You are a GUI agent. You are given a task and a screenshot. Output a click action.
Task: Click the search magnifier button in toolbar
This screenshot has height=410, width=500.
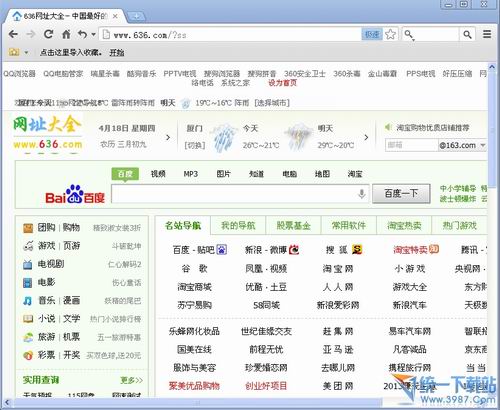(x=467, y=34)
